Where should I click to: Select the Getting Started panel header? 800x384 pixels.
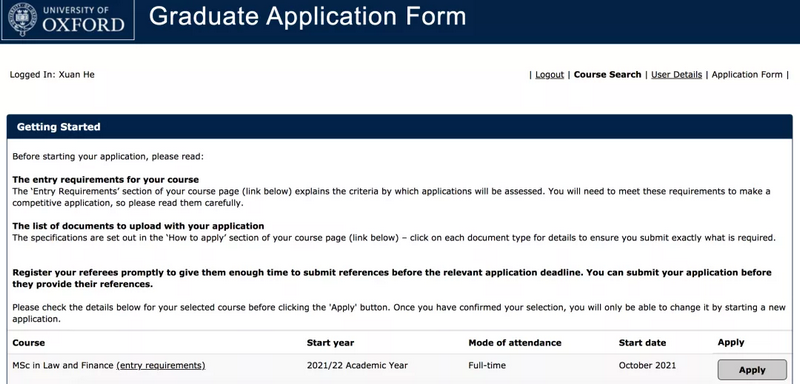[399, 127]
